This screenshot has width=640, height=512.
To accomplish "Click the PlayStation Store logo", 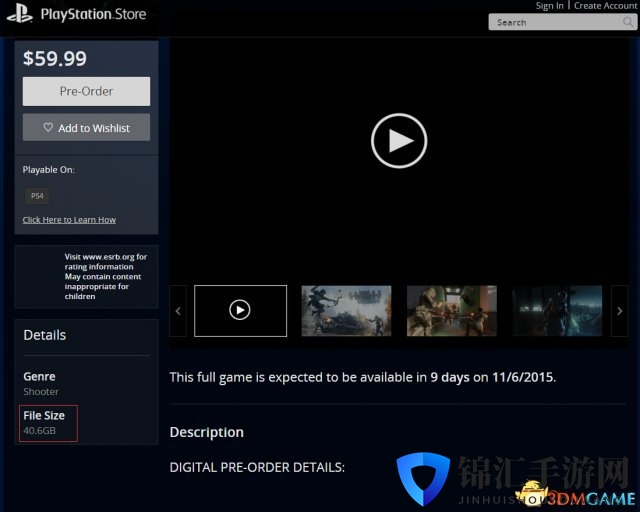I will tap(77, 15).
